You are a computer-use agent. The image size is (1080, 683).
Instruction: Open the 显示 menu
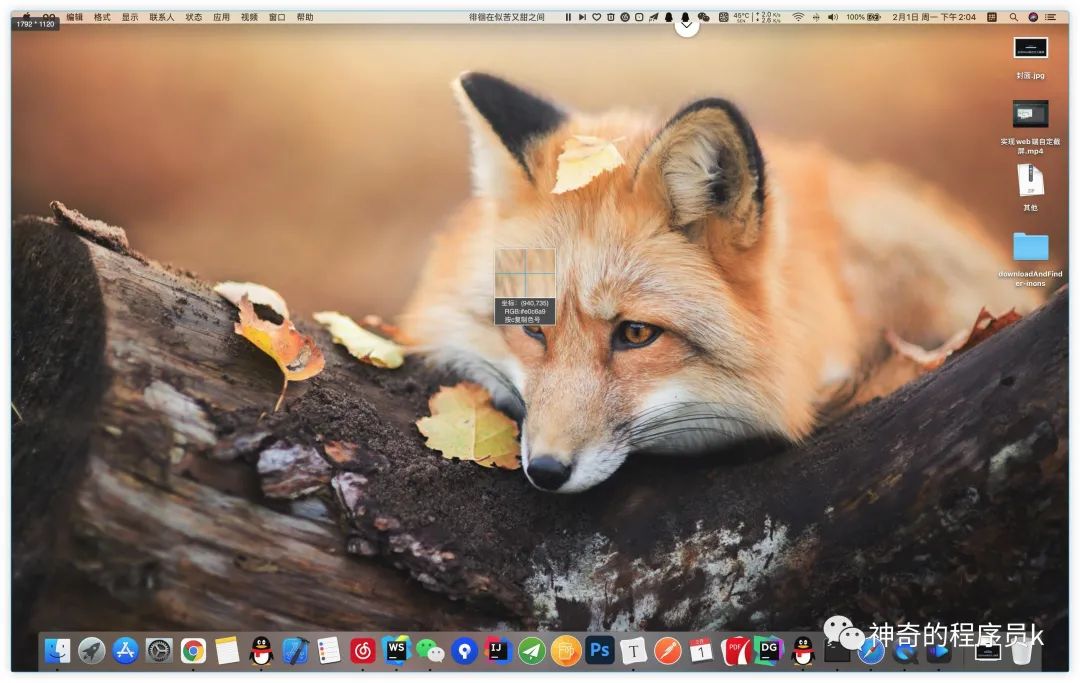[x=130, y=17]
